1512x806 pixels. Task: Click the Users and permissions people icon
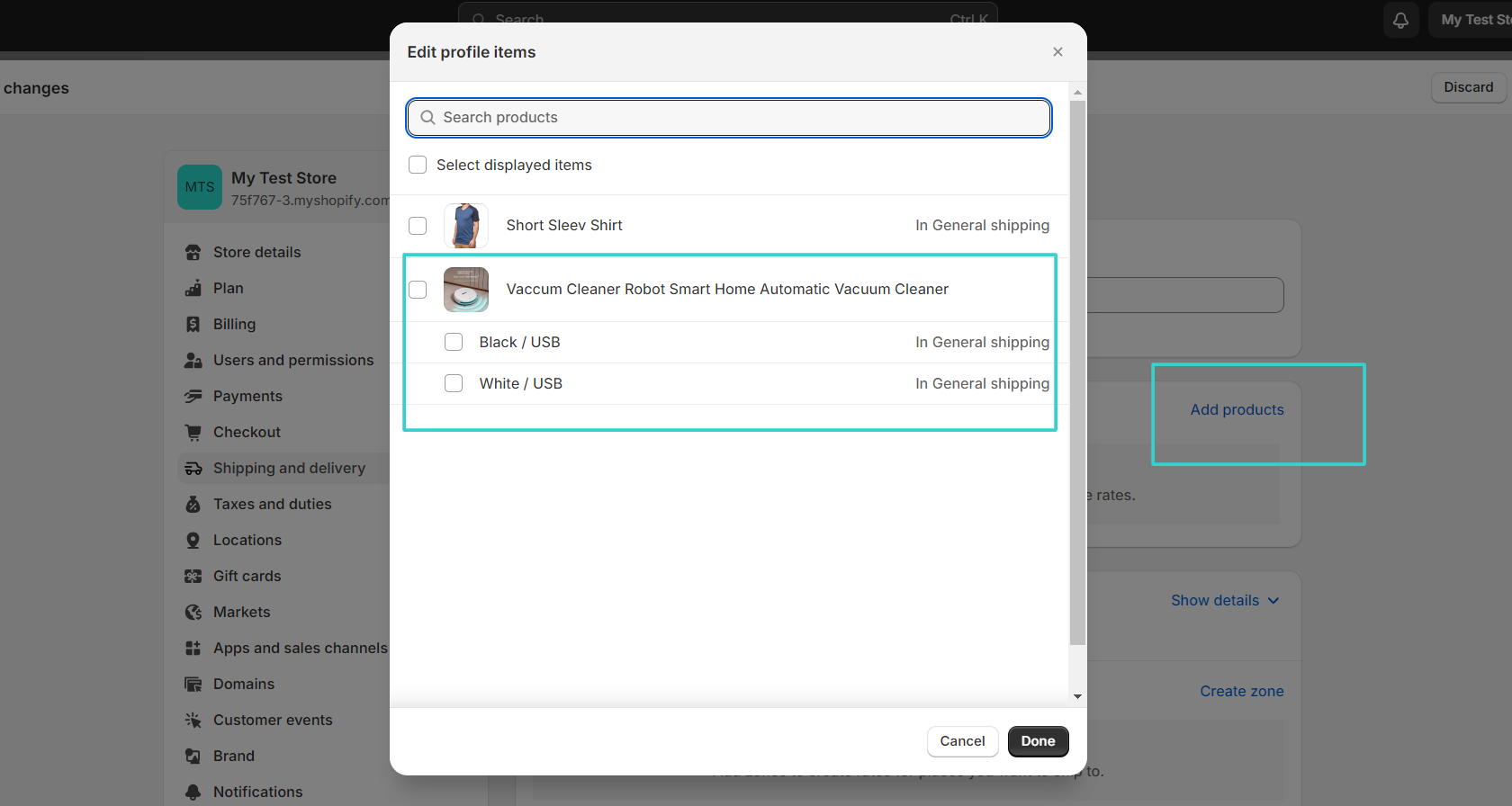193,361
